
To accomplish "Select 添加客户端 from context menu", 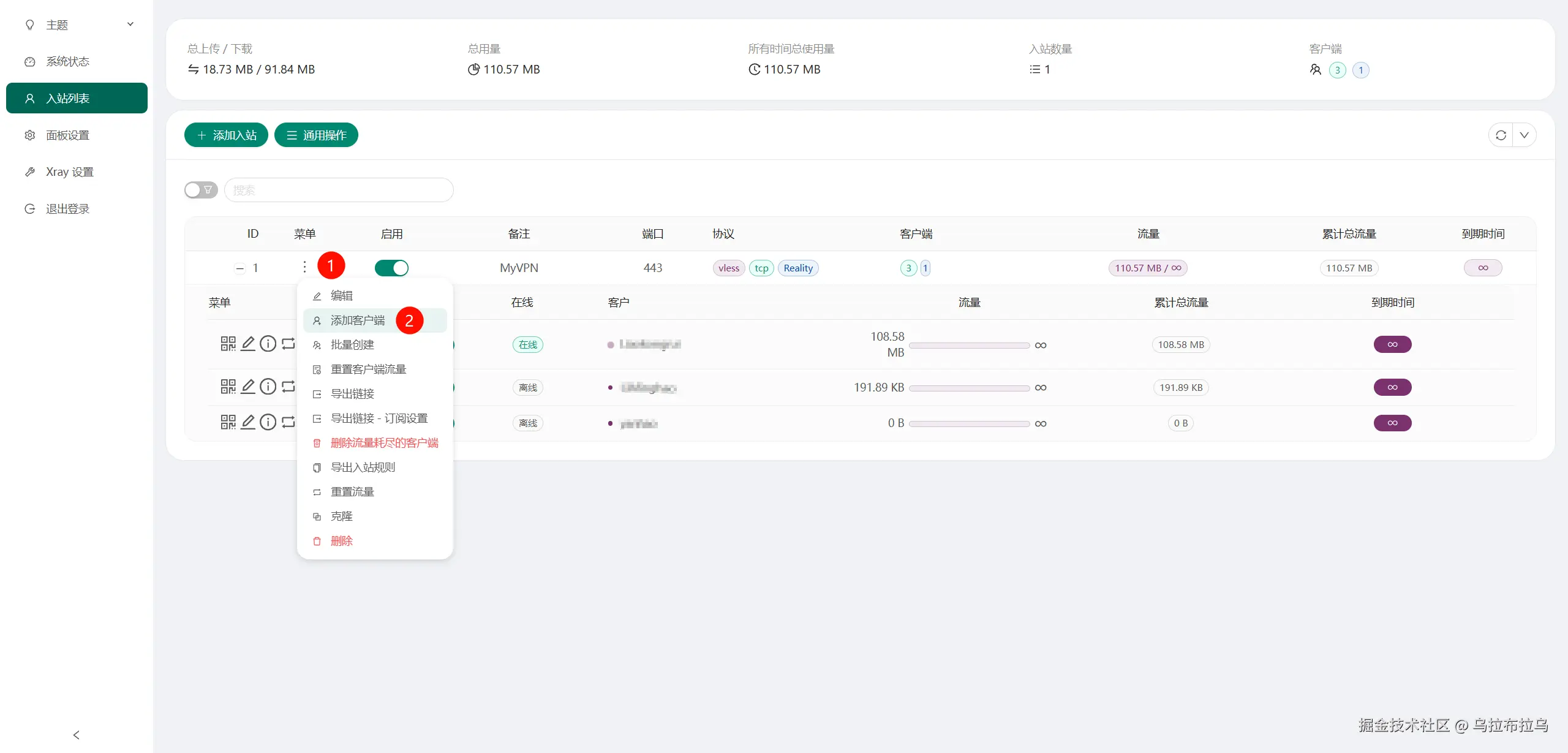I will (x=358, y=320).
